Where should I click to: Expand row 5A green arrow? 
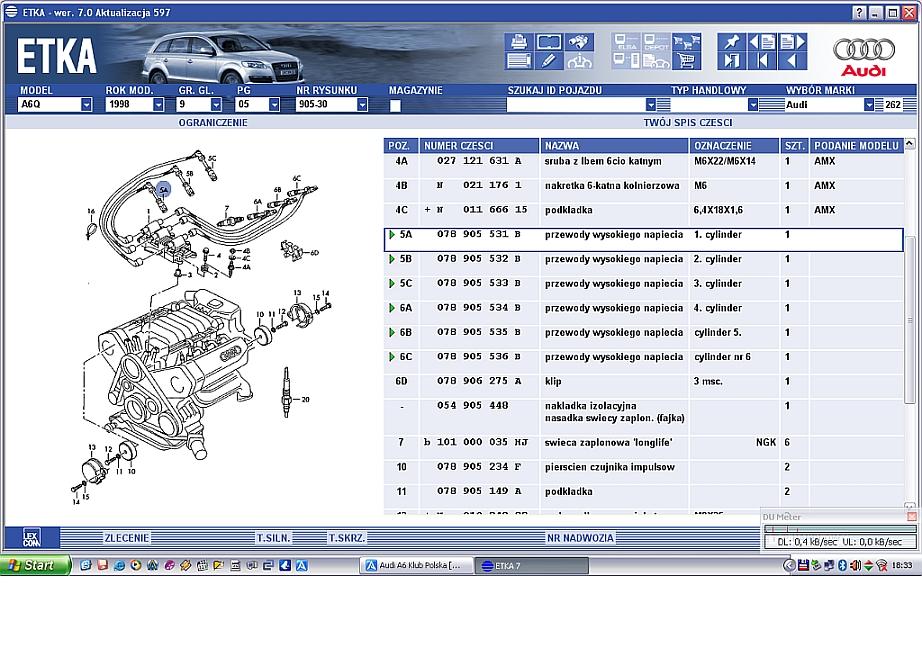[392, 235]
